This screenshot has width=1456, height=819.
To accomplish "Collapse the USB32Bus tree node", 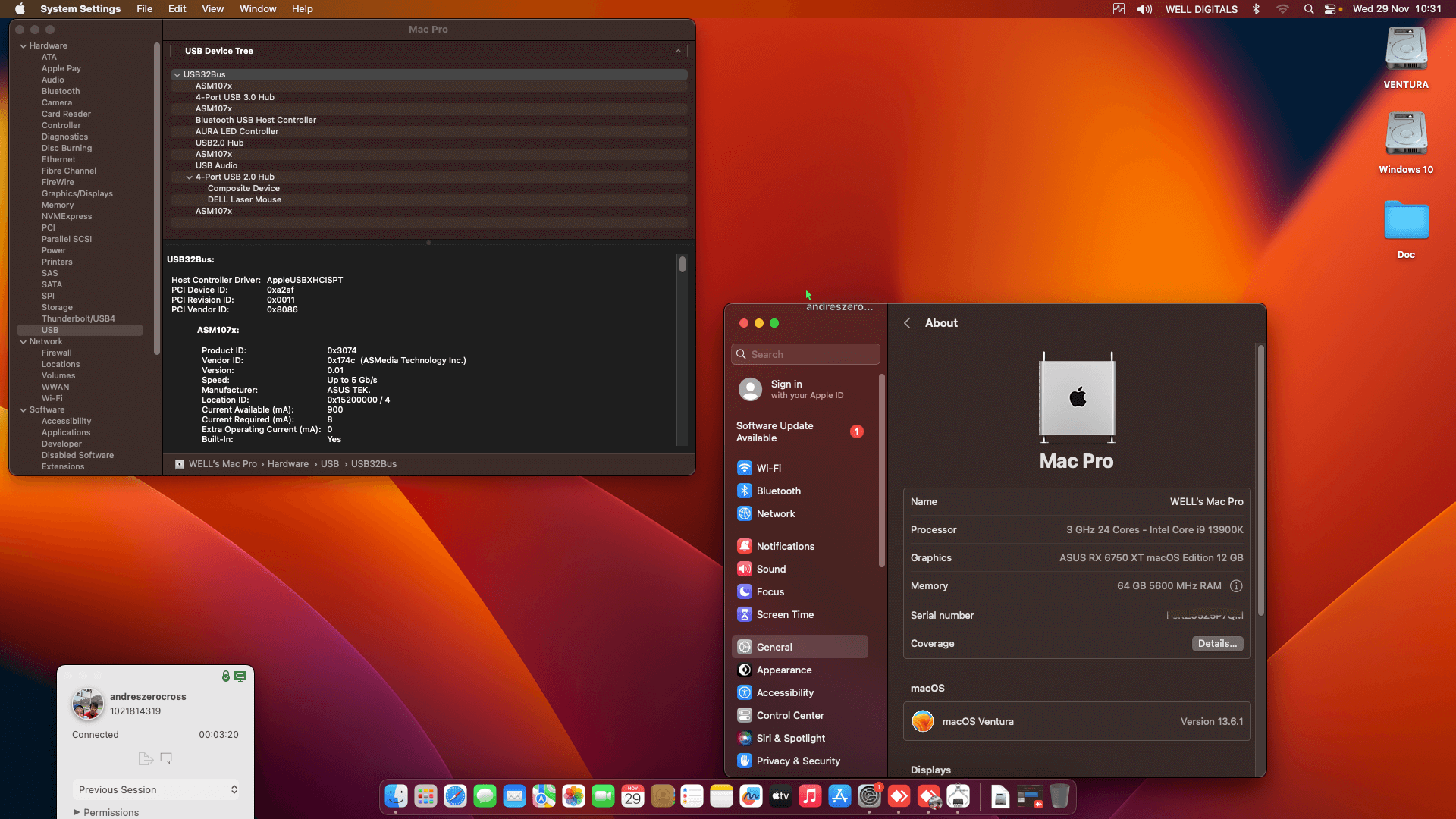I will (x=177, y=75).
